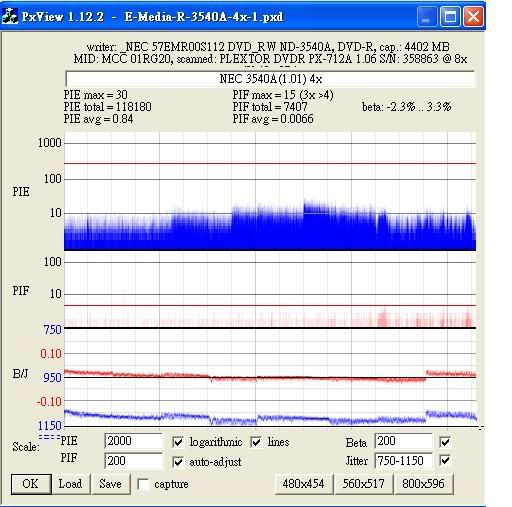Click the Beta scale input field

point(404,441)
